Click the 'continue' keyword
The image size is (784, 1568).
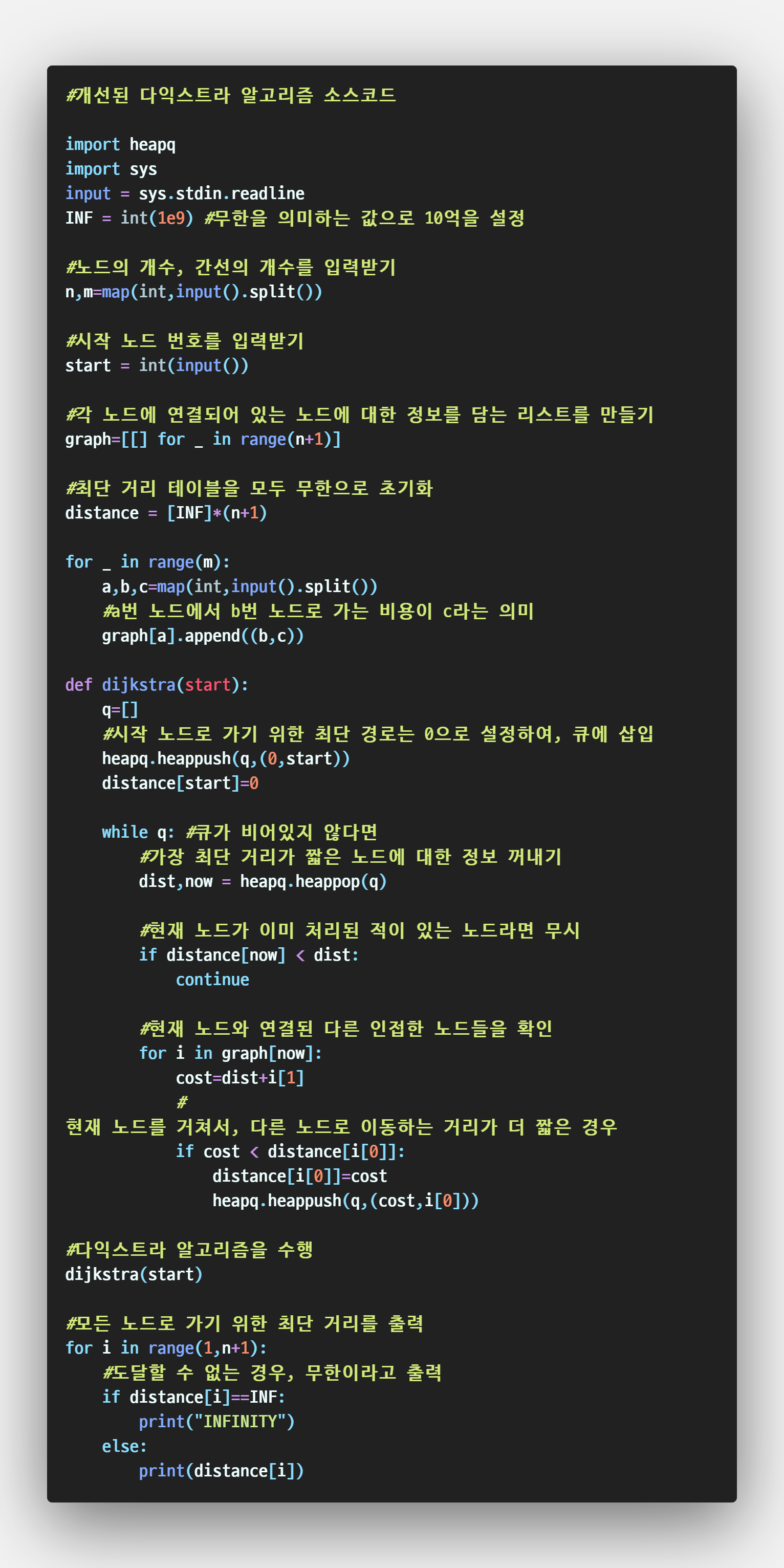tap(212, 979)
